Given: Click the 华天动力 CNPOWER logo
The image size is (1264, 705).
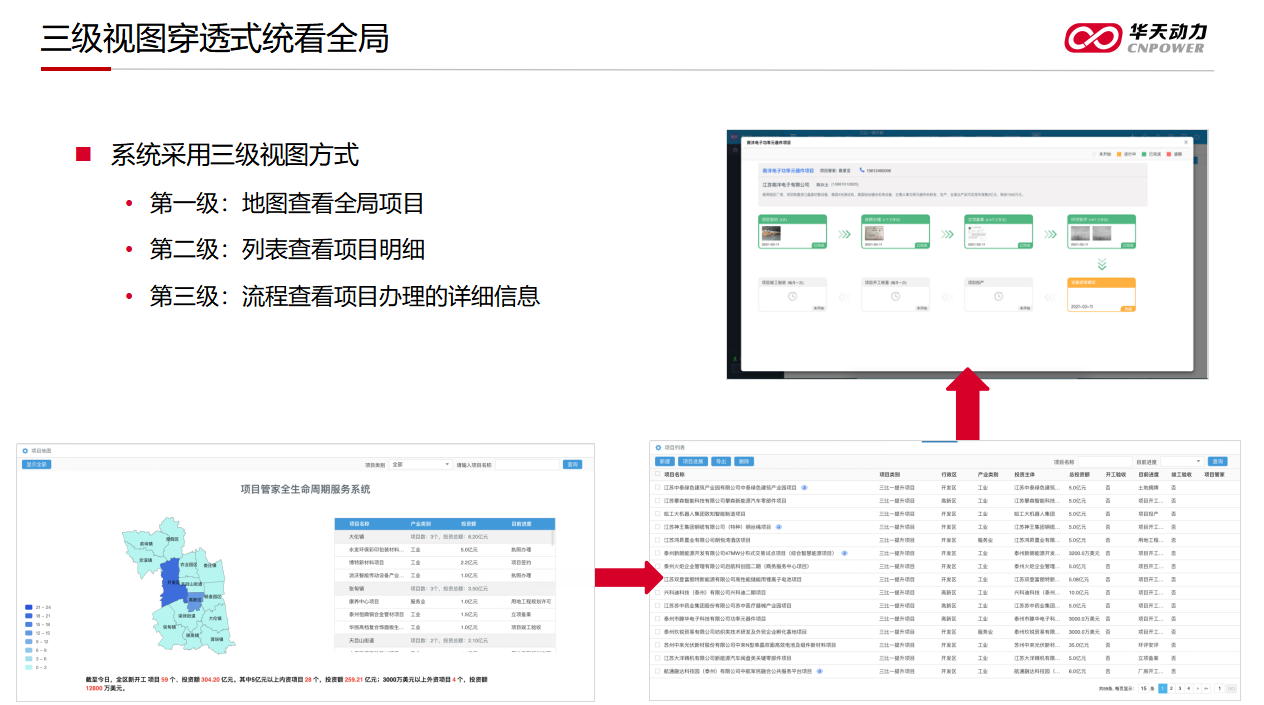Looking at the screenshot, I should point(1134,38).
